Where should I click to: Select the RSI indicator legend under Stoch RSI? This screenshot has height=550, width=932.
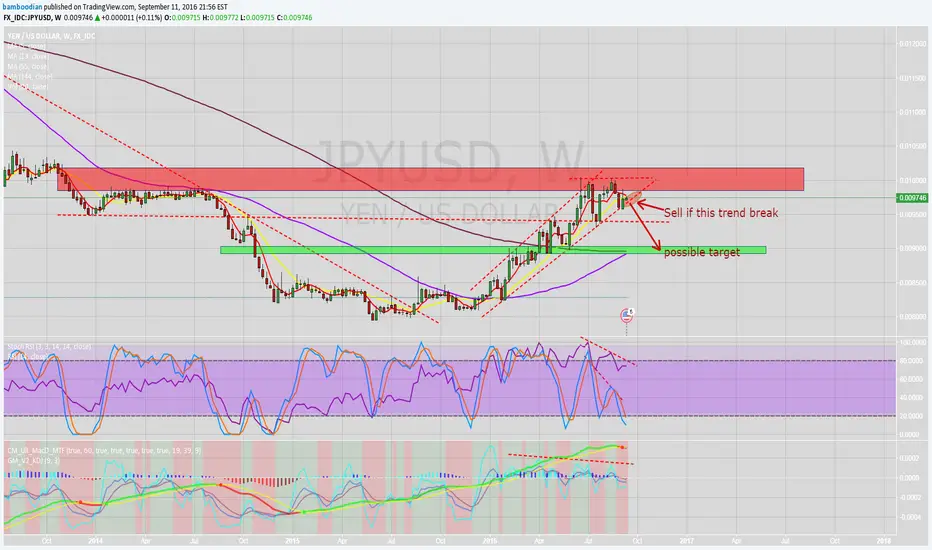(x=28, y=356)
